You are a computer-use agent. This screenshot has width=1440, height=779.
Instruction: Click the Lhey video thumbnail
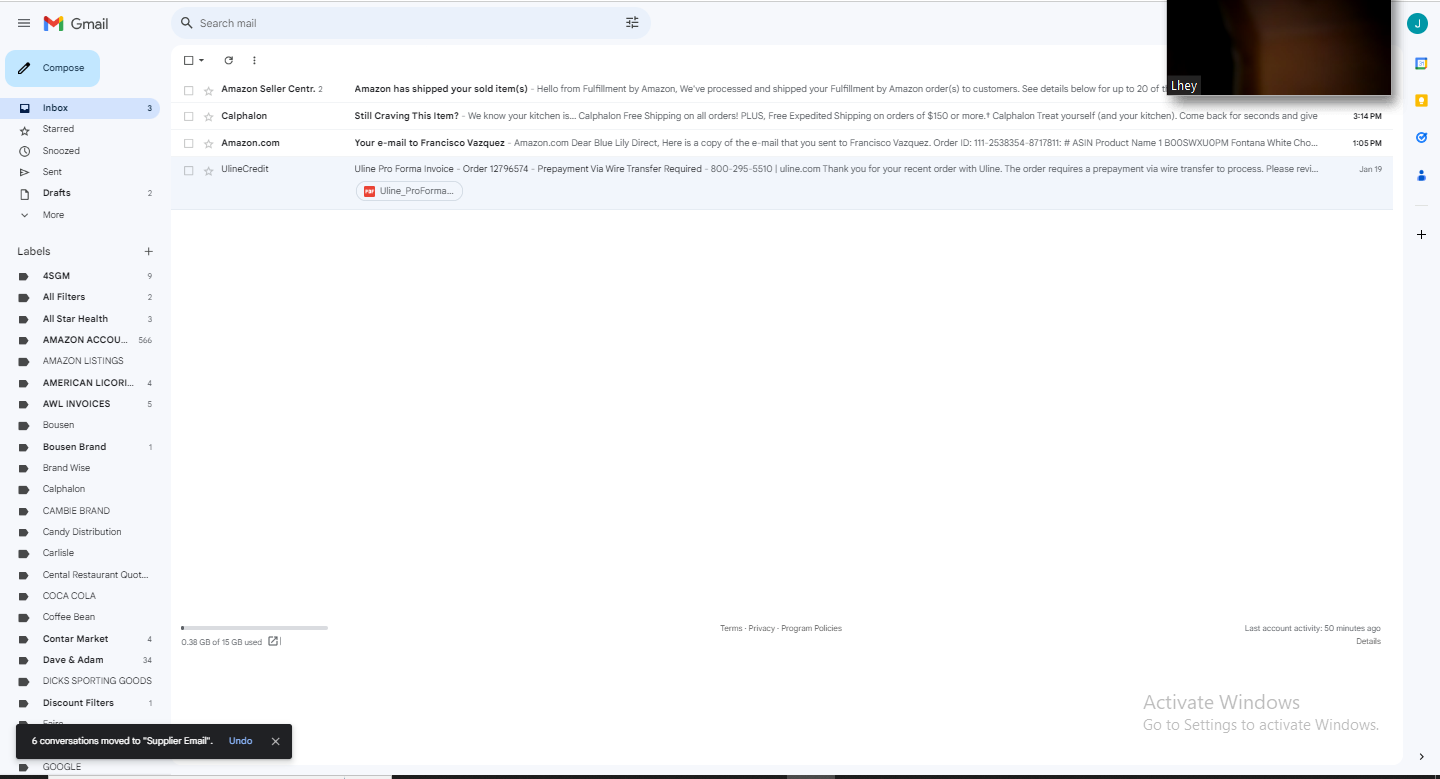point(1279,47)
